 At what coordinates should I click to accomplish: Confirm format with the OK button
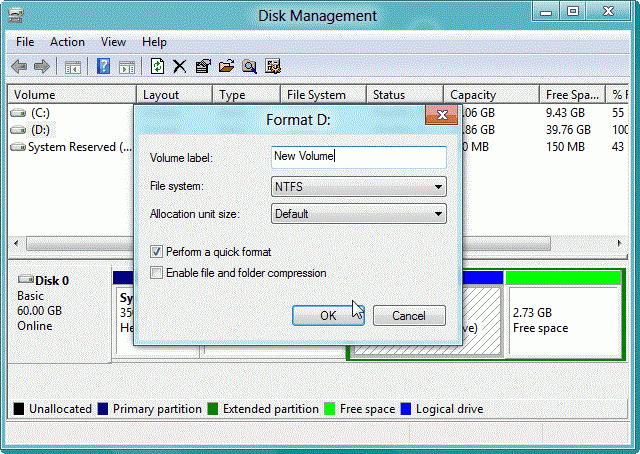point(328,316)
